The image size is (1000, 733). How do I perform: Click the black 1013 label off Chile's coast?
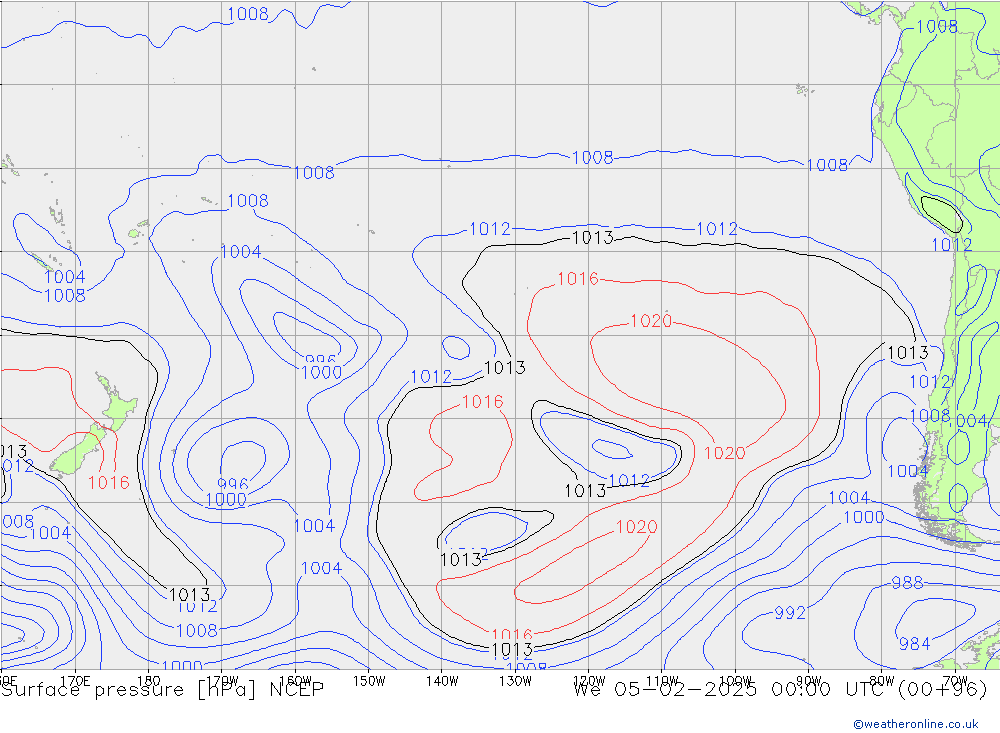(908, 353)
